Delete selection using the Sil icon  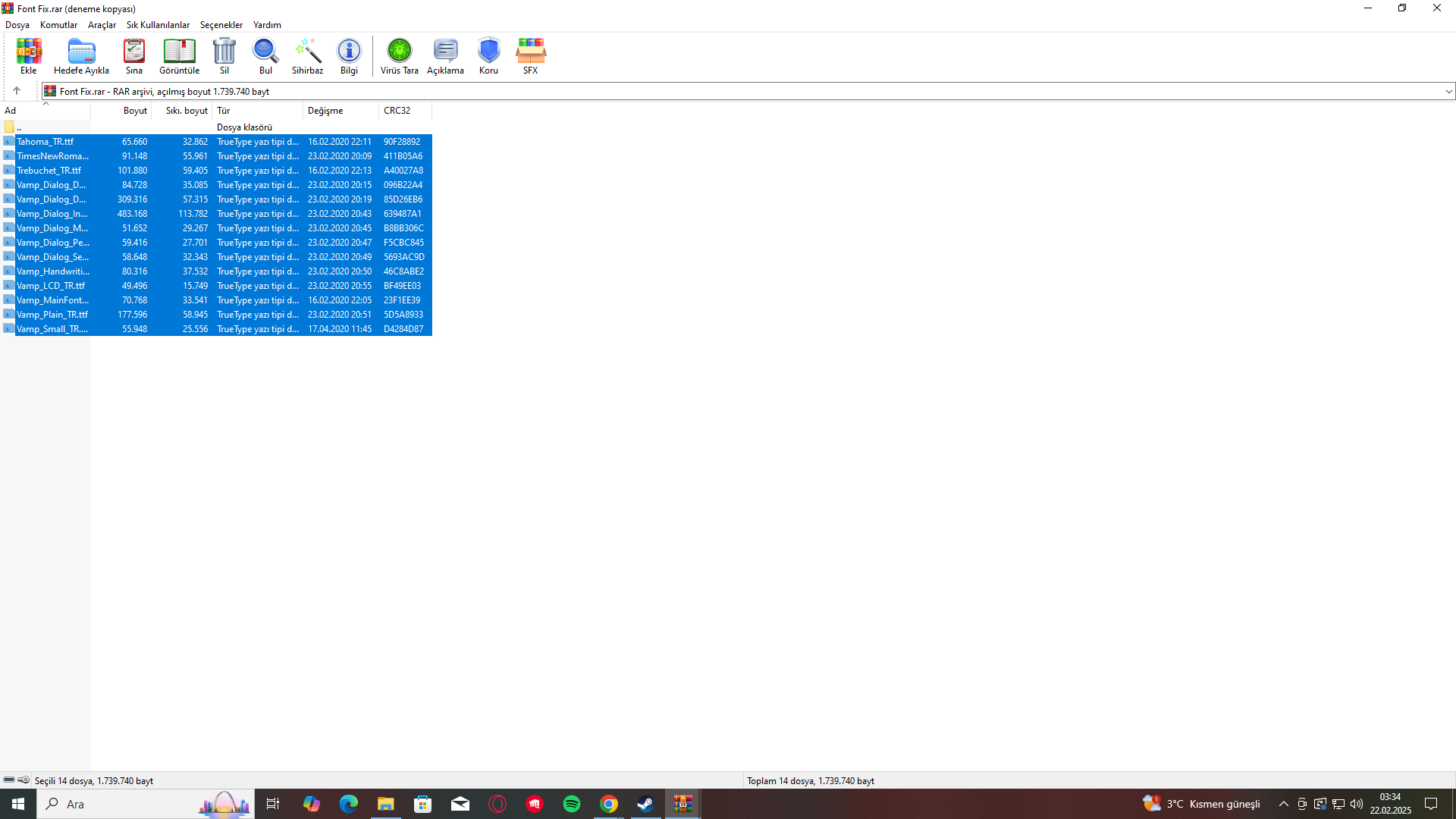coord(224,55)
